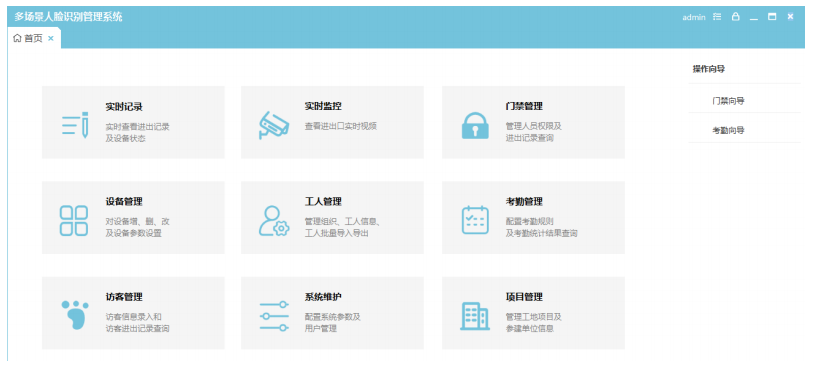Viewport: 820px width, 366px height.
Task: Click the 操作向导 panel header
Action: 709,68
